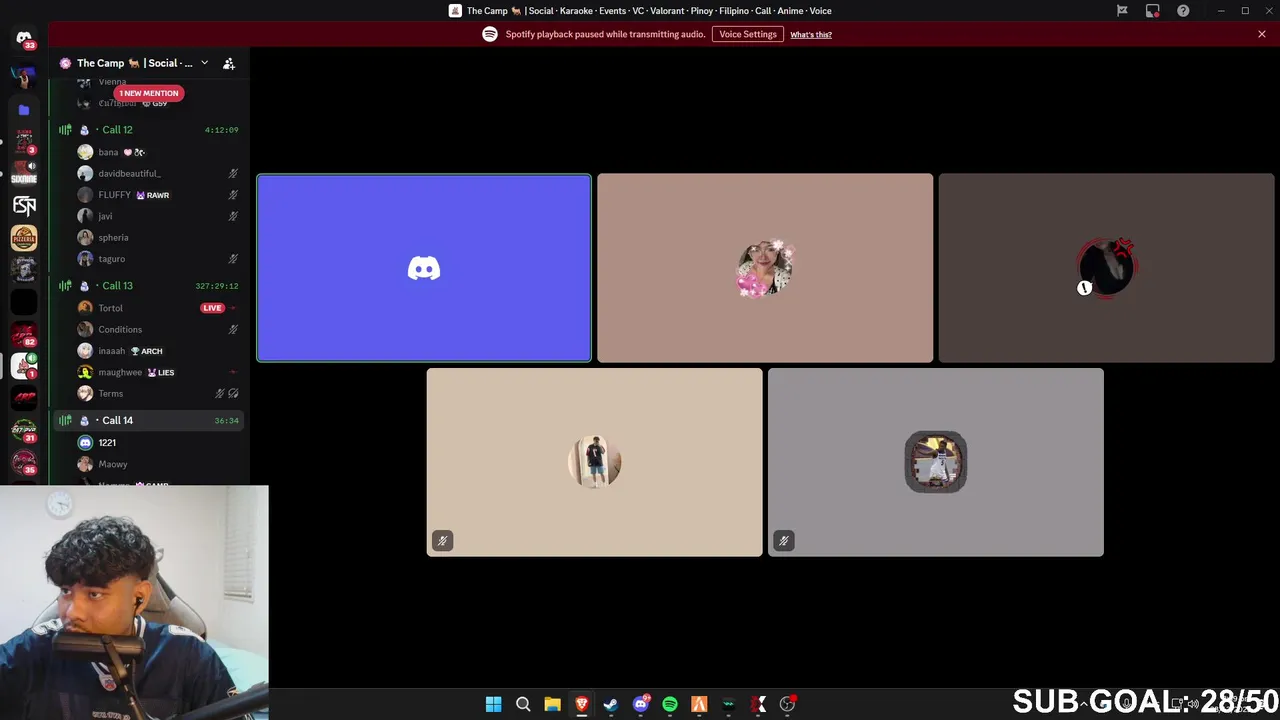The width and height of the screenshot is (1280, 720).
Task: Select the blue Discord-logo video tile
Action: click(424, 268)
